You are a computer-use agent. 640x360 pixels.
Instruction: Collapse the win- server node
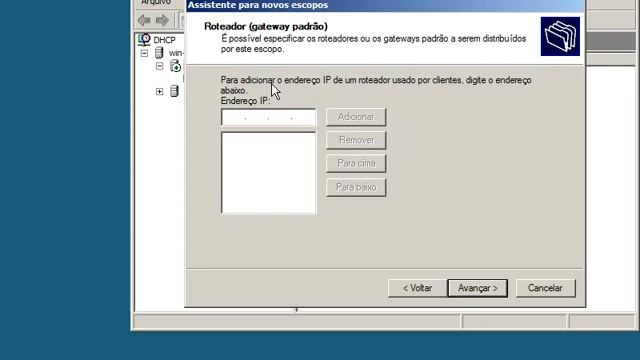point(144,53)
